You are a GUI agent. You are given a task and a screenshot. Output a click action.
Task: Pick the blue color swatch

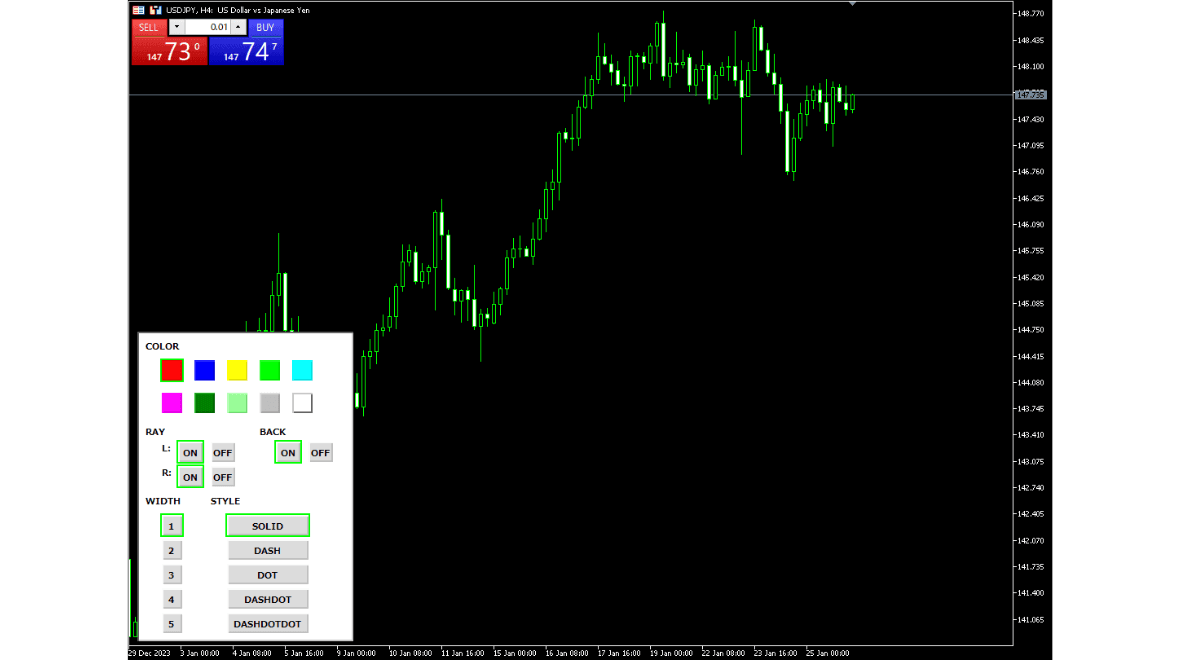pos(204,370)
